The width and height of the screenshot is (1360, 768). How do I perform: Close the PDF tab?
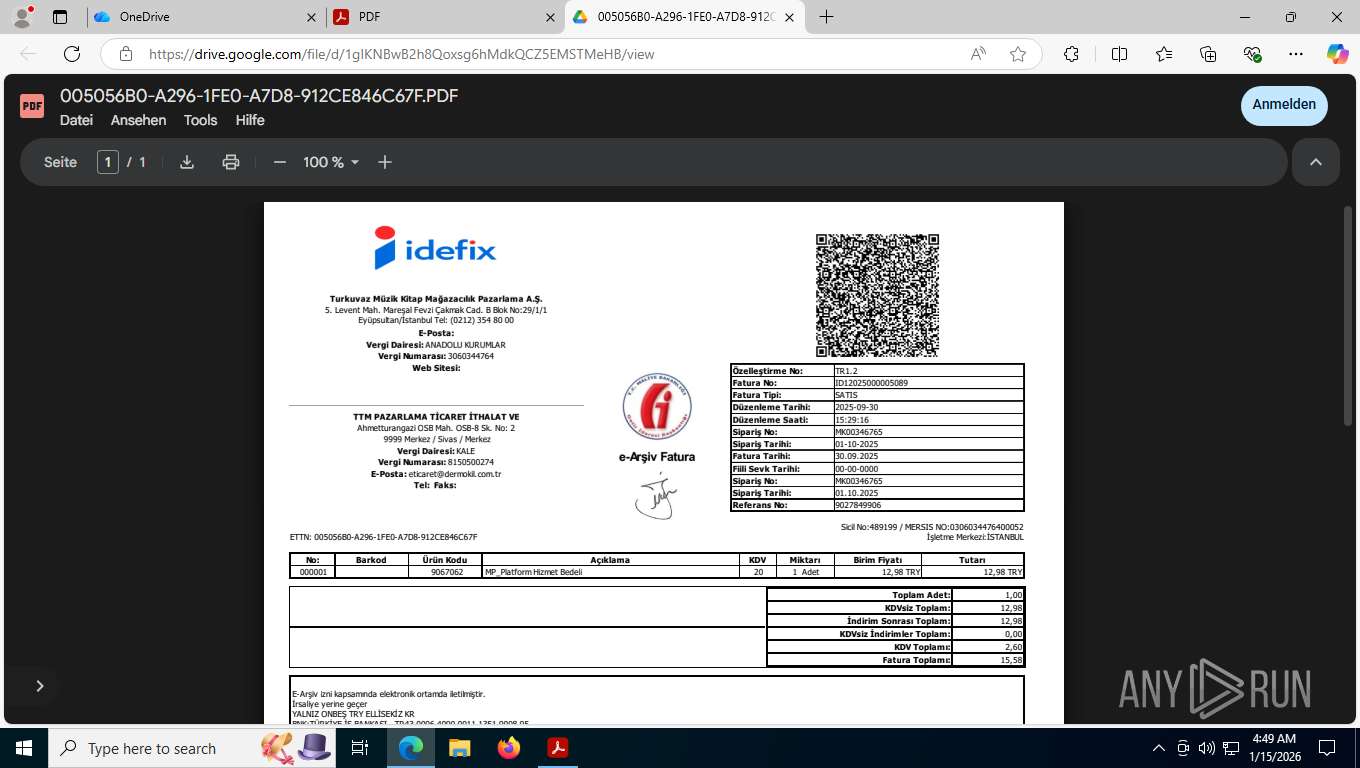[550, 17]
